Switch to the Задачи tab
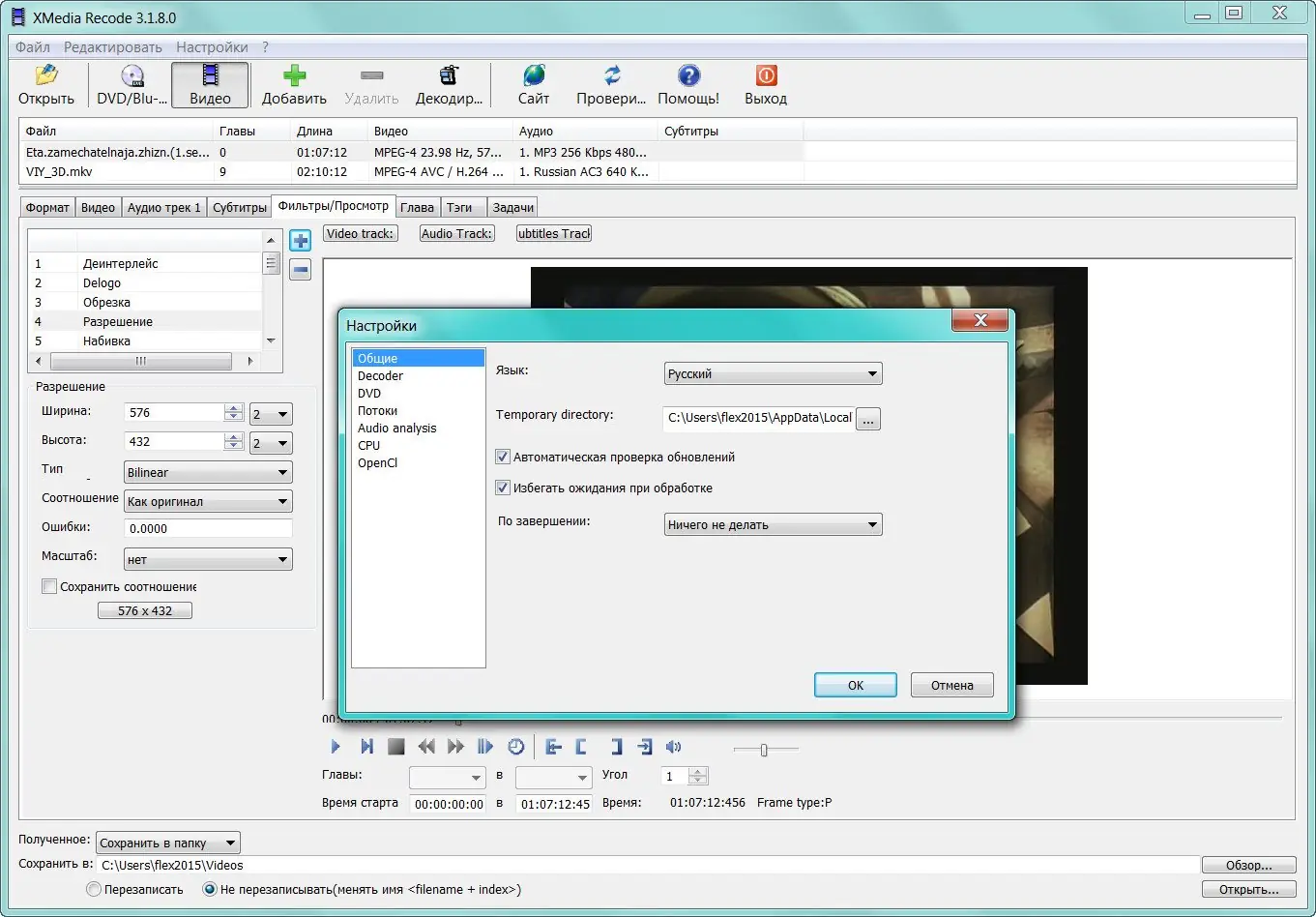This screenshot has height=917, width=1316. point(512,207)
